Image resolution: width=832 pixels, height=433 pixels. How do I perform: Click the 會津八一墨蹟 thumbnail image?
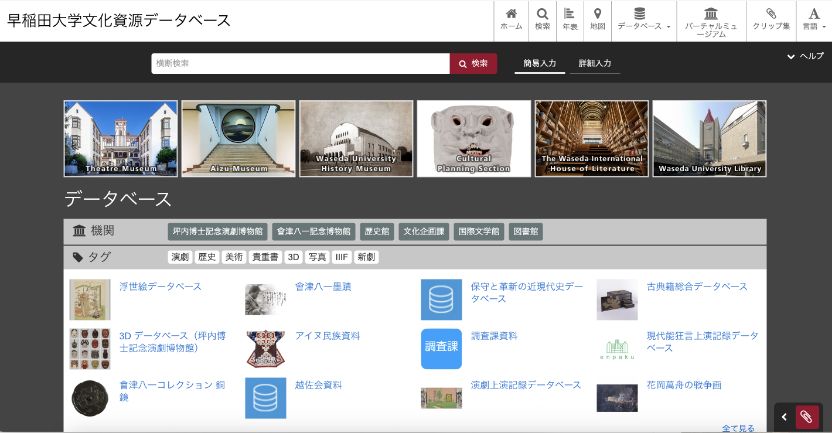(265, 300)
